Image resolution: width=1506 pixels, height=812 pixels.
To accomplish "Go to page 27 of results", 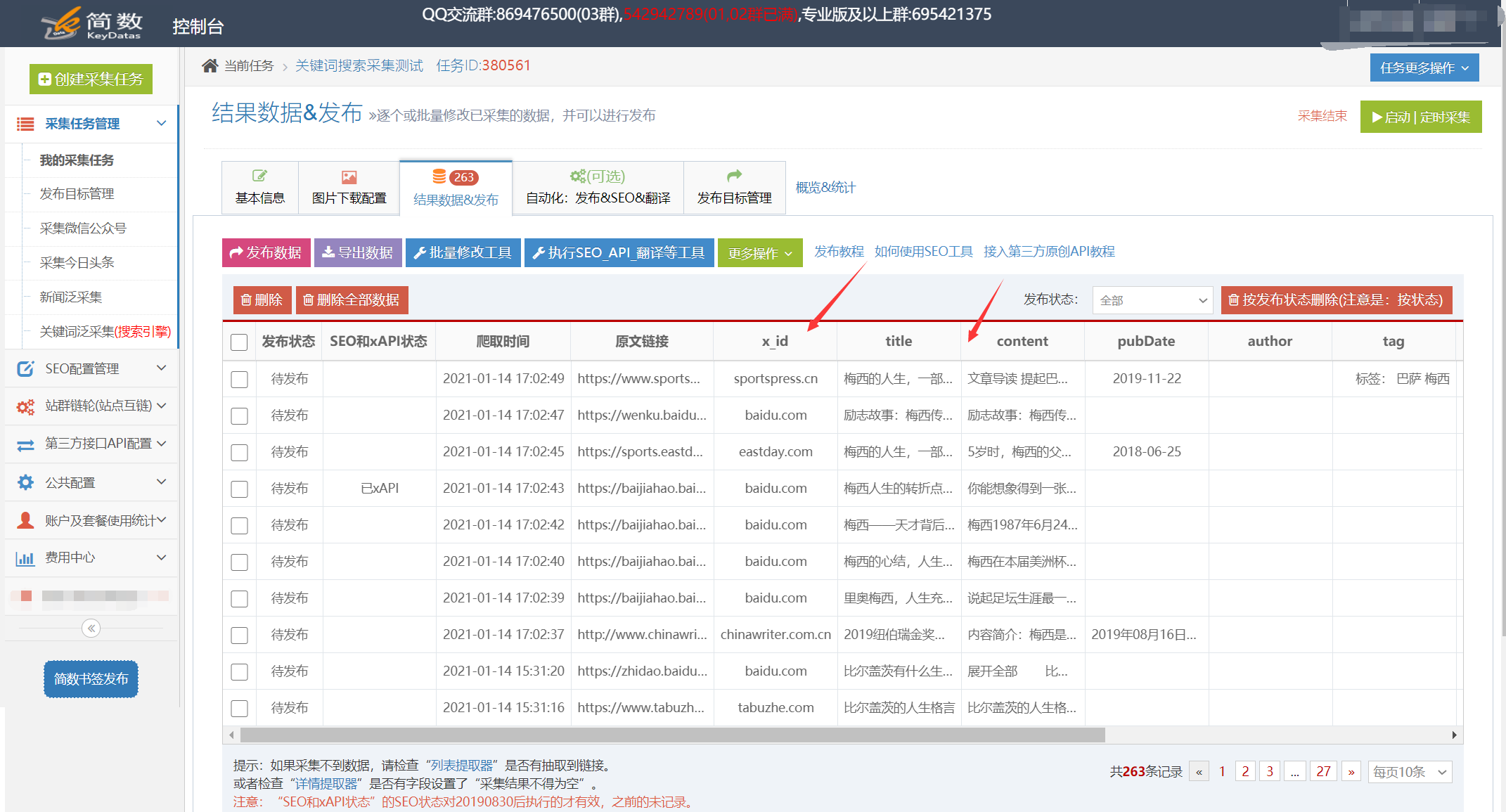I will (1323, 772).
